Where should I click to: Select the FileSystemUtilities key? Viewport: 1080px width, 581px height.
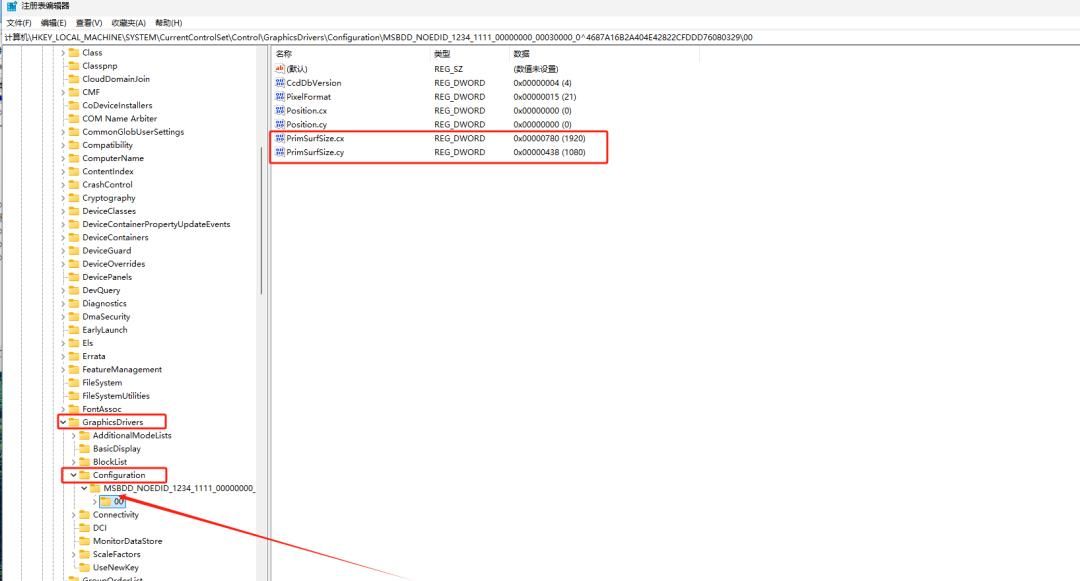click(116, 396)
